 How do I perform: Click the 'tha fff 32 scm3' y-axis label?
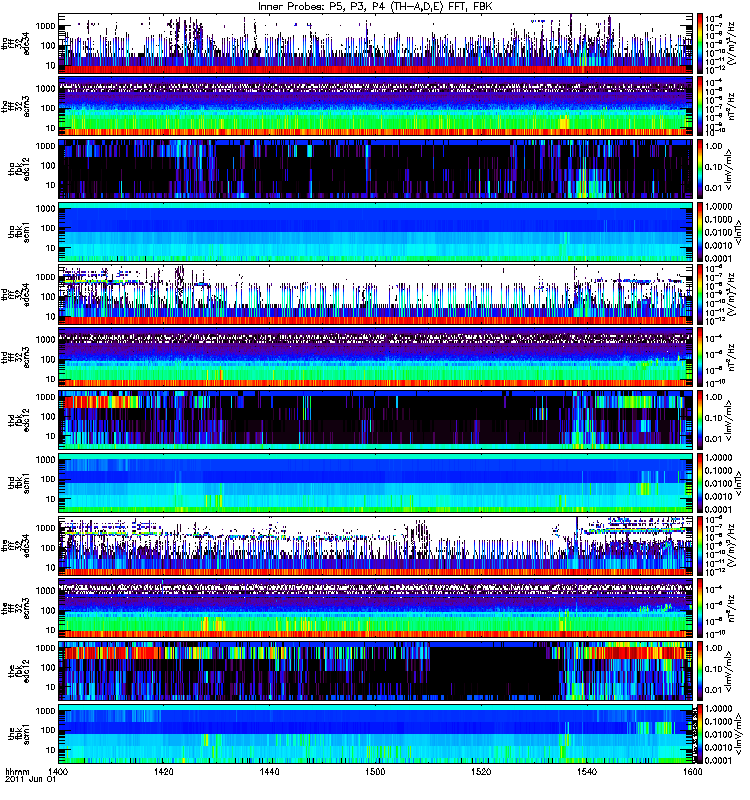pos(15,106)
